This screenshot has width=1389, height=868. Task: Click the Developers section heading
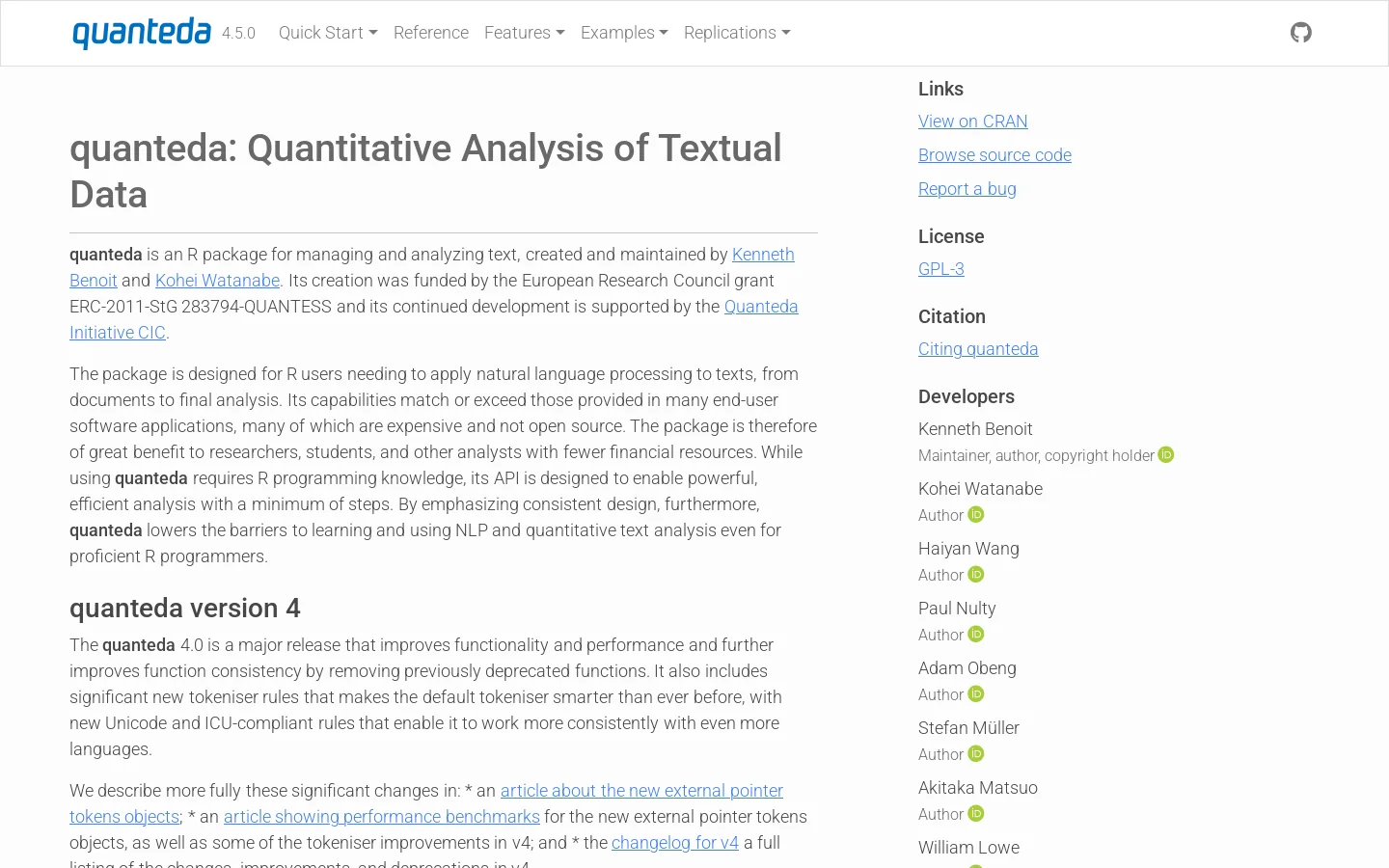(x=967, y=396)
